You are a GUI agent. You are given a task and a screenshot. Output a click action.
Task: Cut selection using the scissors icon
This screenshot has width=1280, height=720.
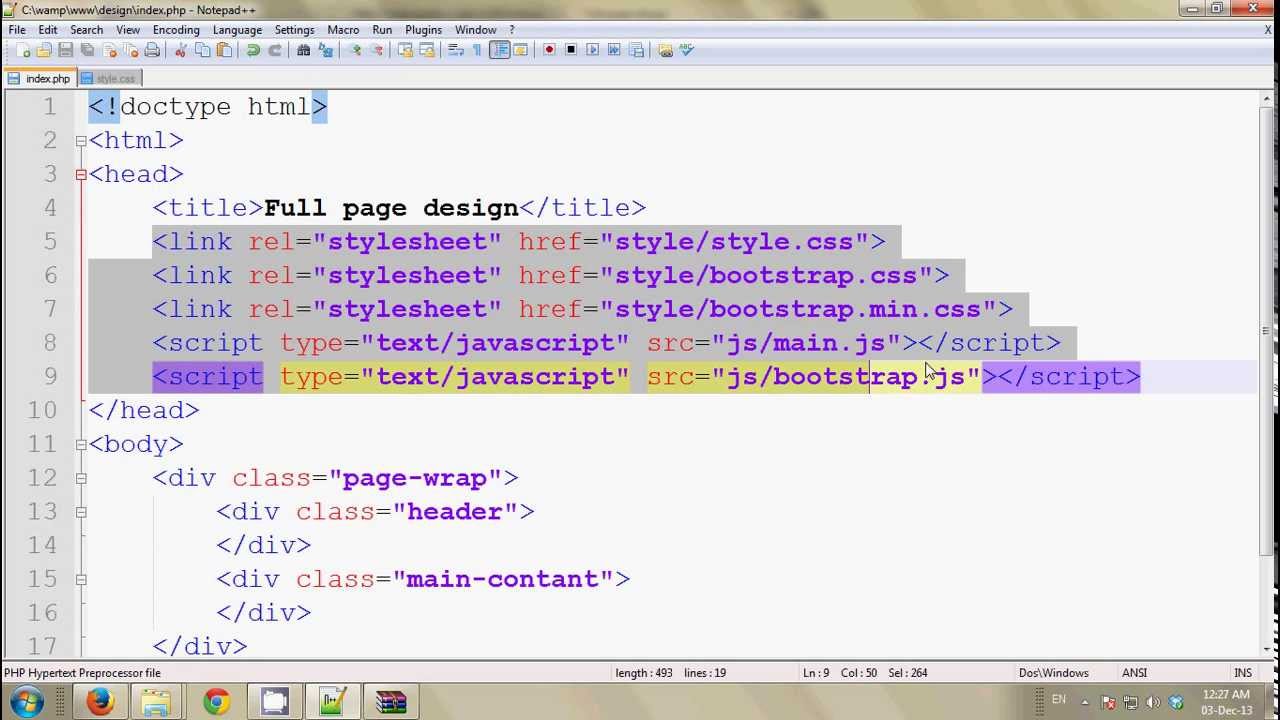[x=181, y=50]
